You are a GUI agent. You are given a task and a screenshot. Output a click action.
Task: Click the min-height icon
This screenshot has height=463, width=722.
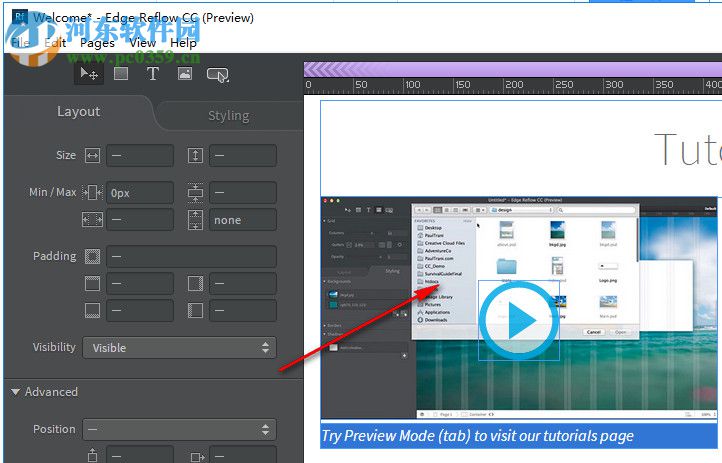(x=195, y=192)
